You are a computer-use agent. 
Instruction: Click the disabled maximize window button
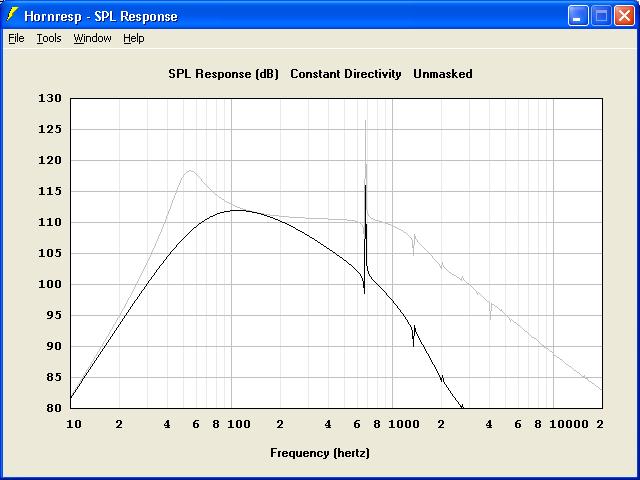pyautogui.click(x=601, y=16)
